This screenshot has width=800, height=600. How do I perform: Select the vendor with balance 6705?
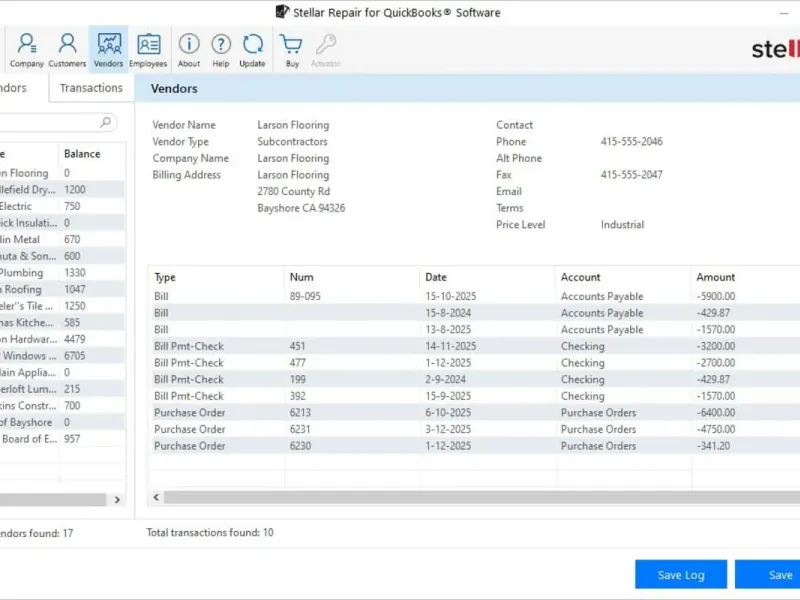coord(60,356)
